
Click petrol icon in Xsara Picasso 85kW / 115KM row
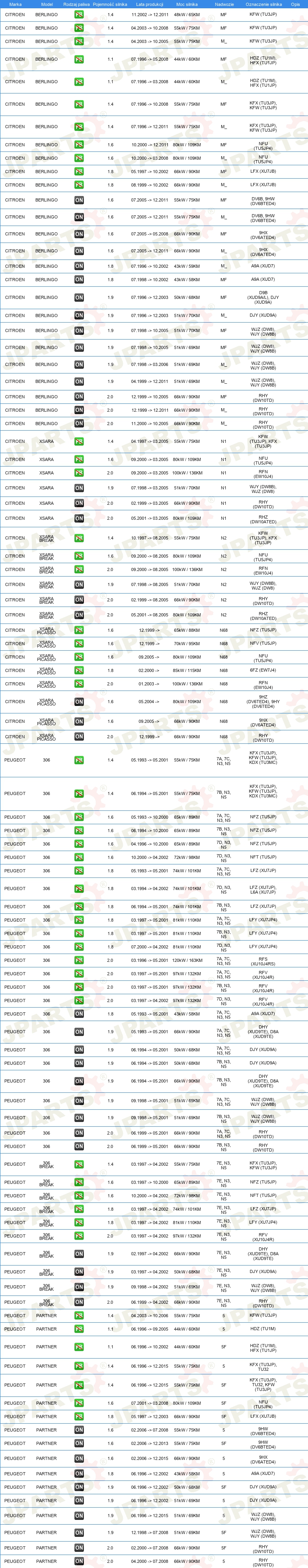79,670
